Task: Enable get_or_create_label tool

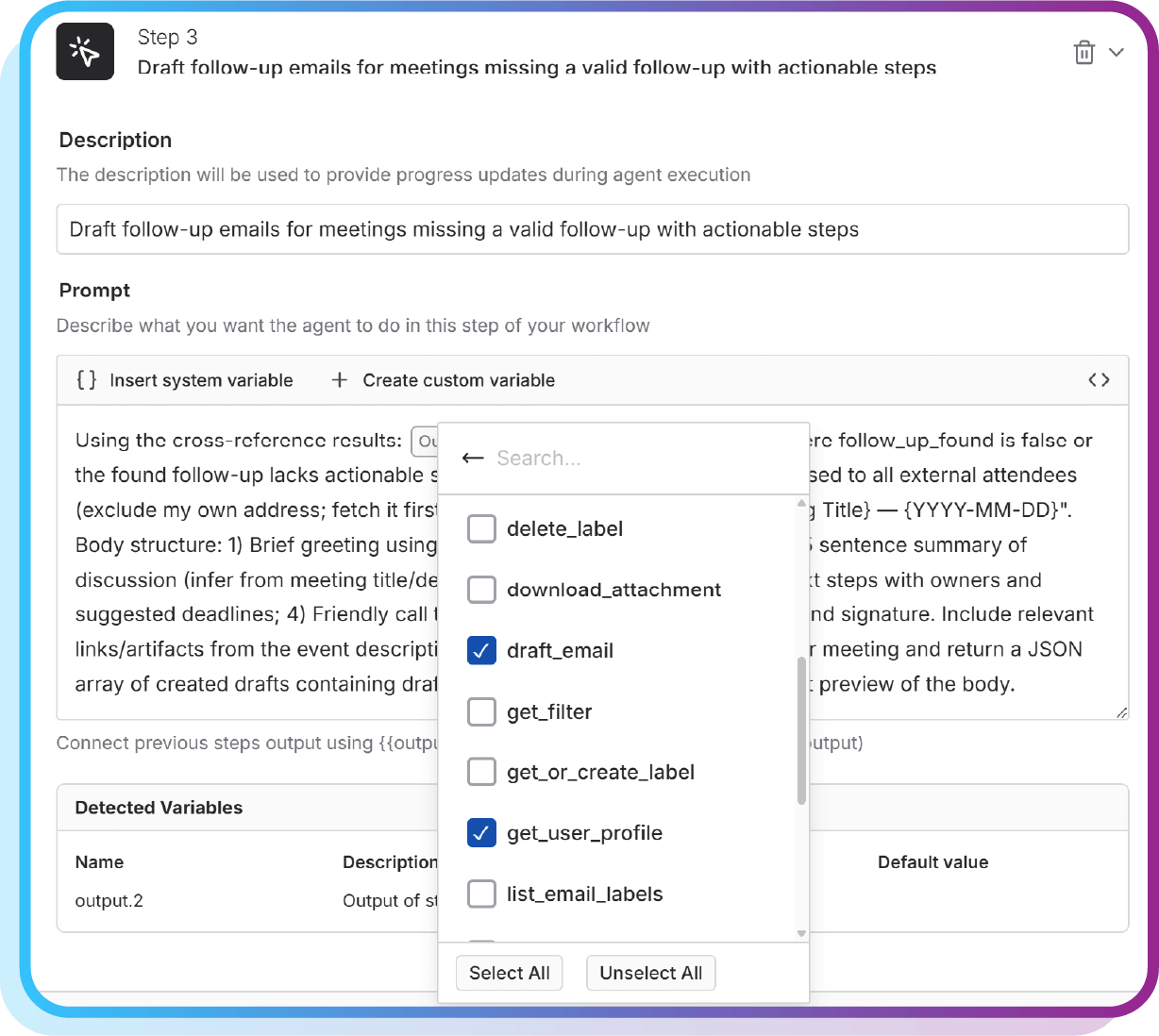Action: 482,773
